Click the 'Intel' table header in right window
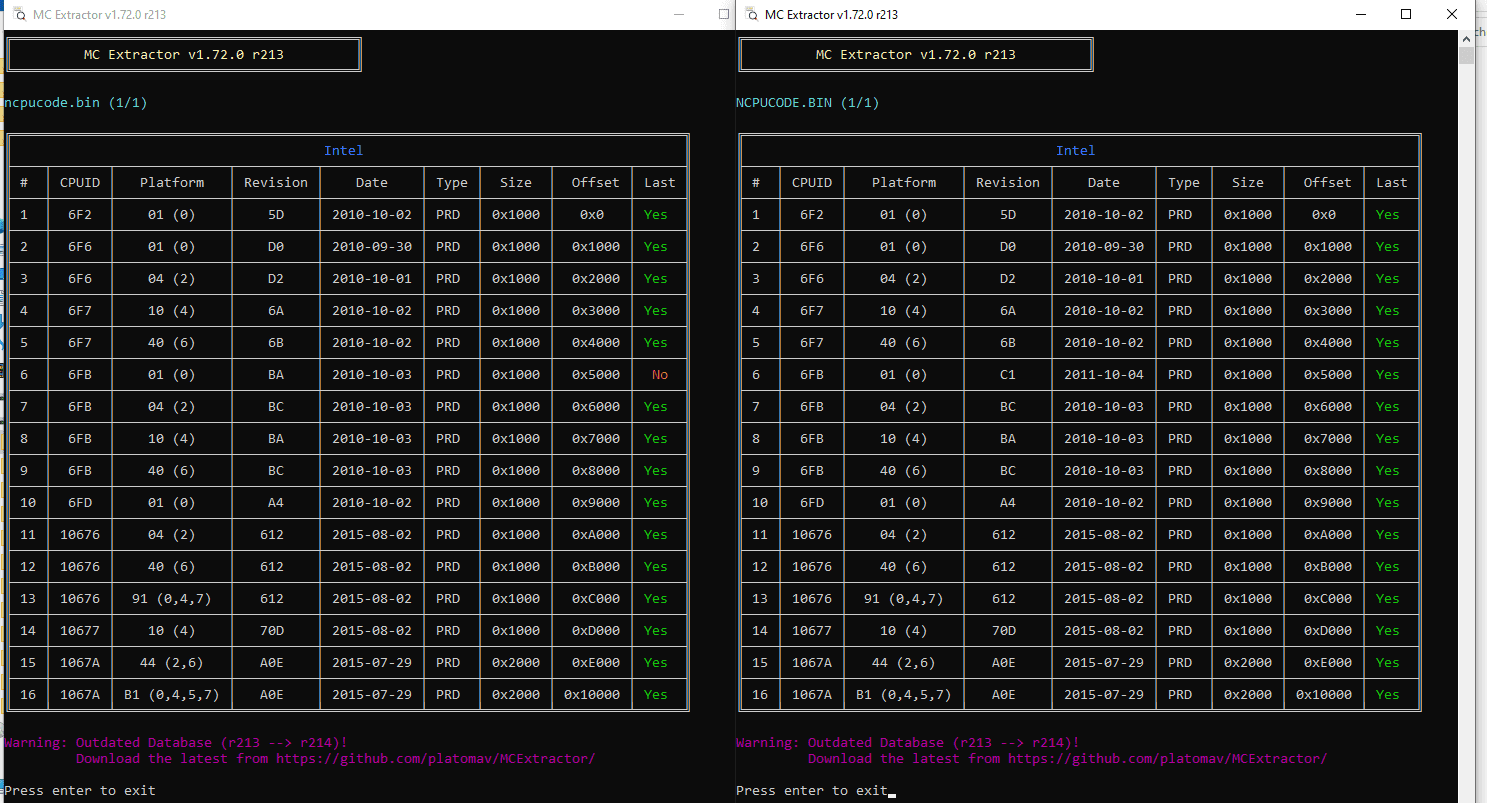The width and height of the screenshot is (1487, 803). point(1076,151)
